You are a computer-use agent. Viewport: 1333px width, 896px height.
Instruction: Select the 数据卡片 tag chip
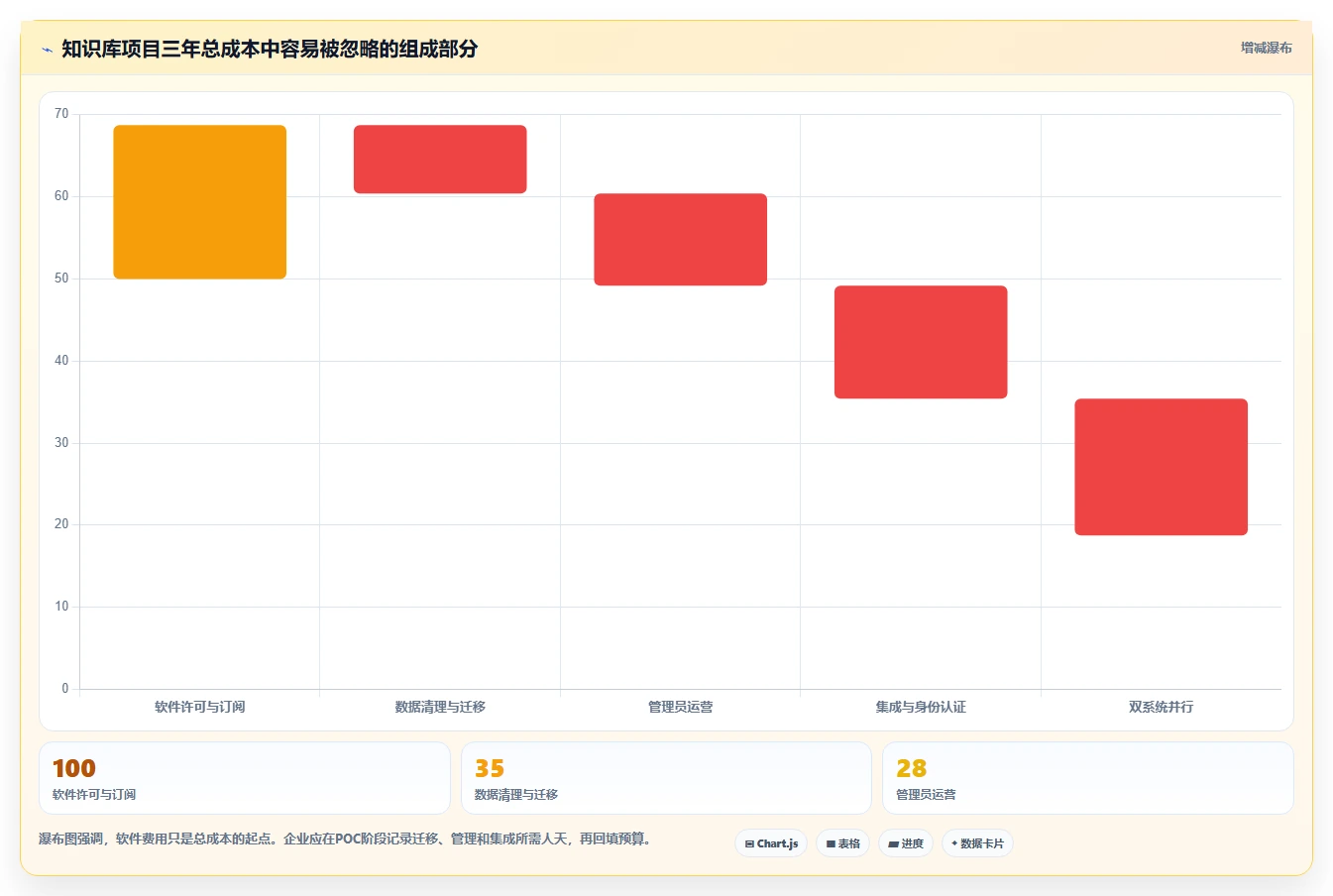[x=977, y=843]
